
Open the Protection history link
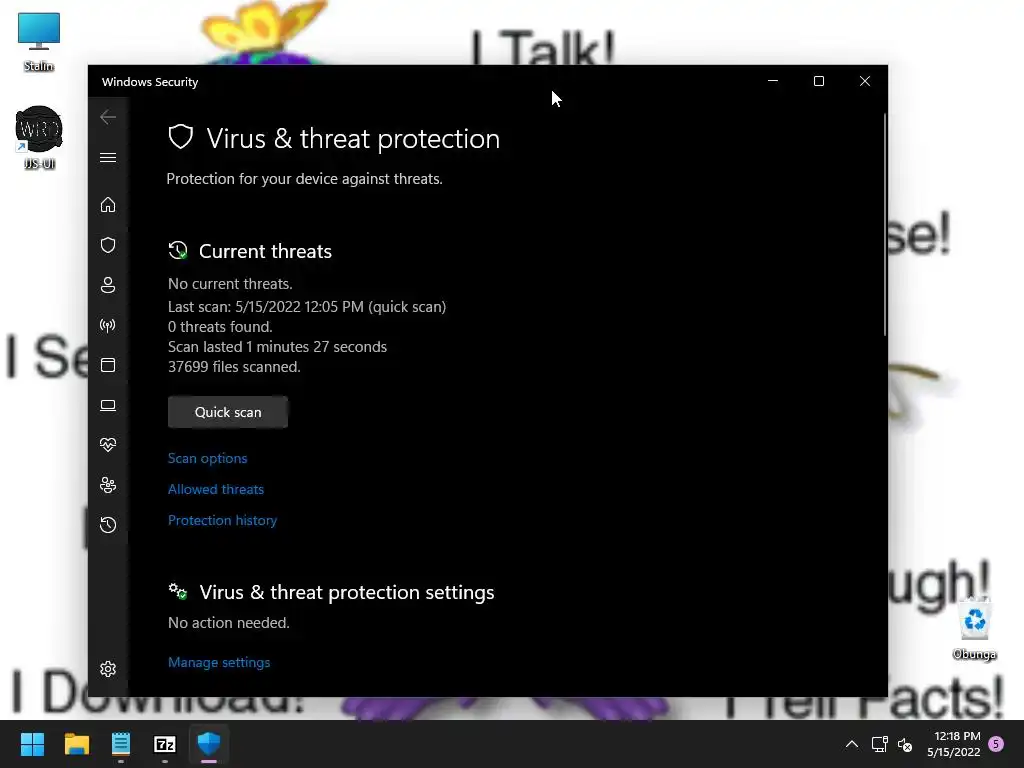click(222, 520)
